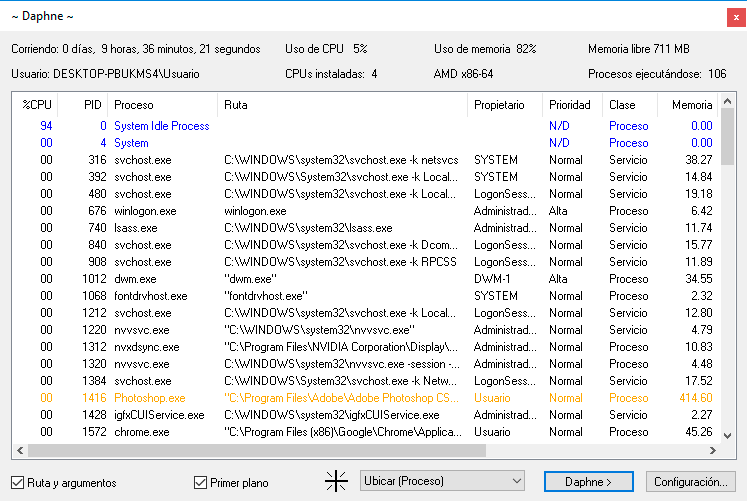The width and height of the screenshot is (747, 501).
Task: Select the Photoshop.exe process row
Action: tap(365, 398)
